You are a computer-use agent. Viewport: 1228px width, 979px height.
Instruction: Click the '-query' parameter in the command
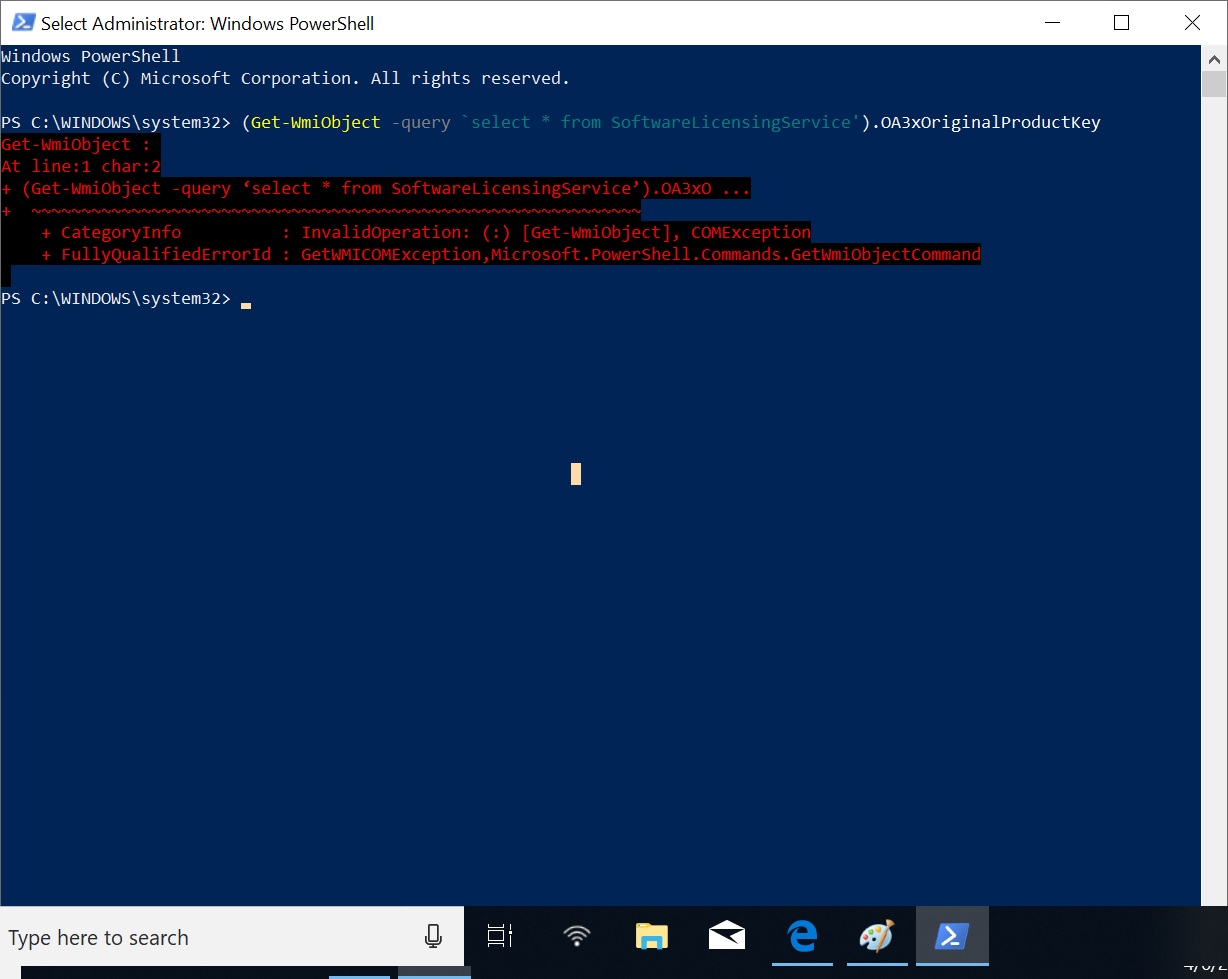(421, 122)
